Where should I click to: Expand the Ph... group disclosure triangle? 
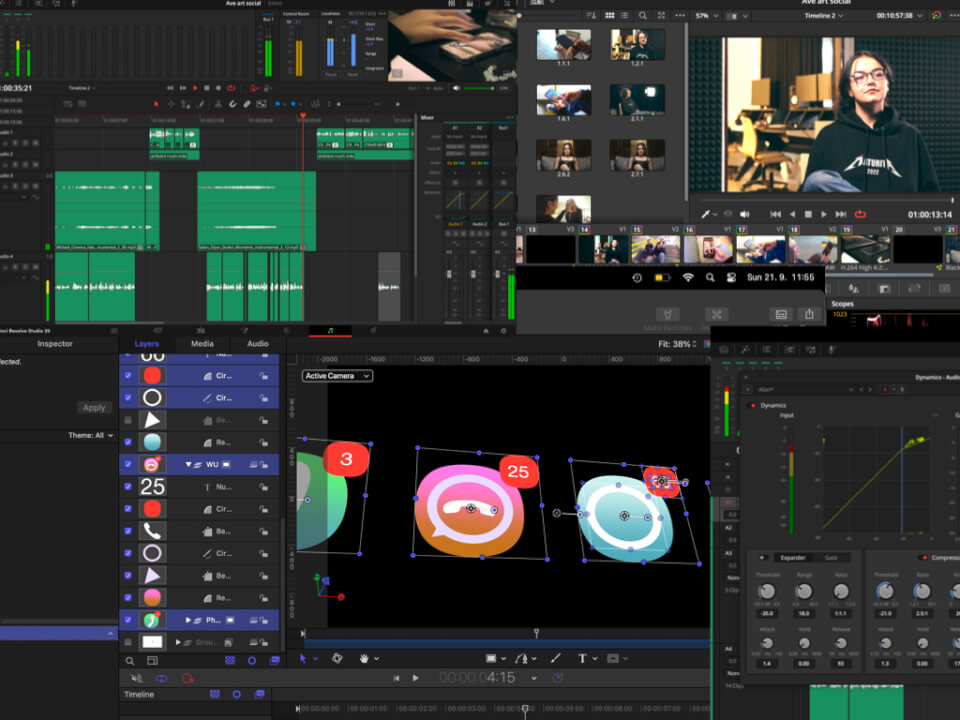point(189,620)
